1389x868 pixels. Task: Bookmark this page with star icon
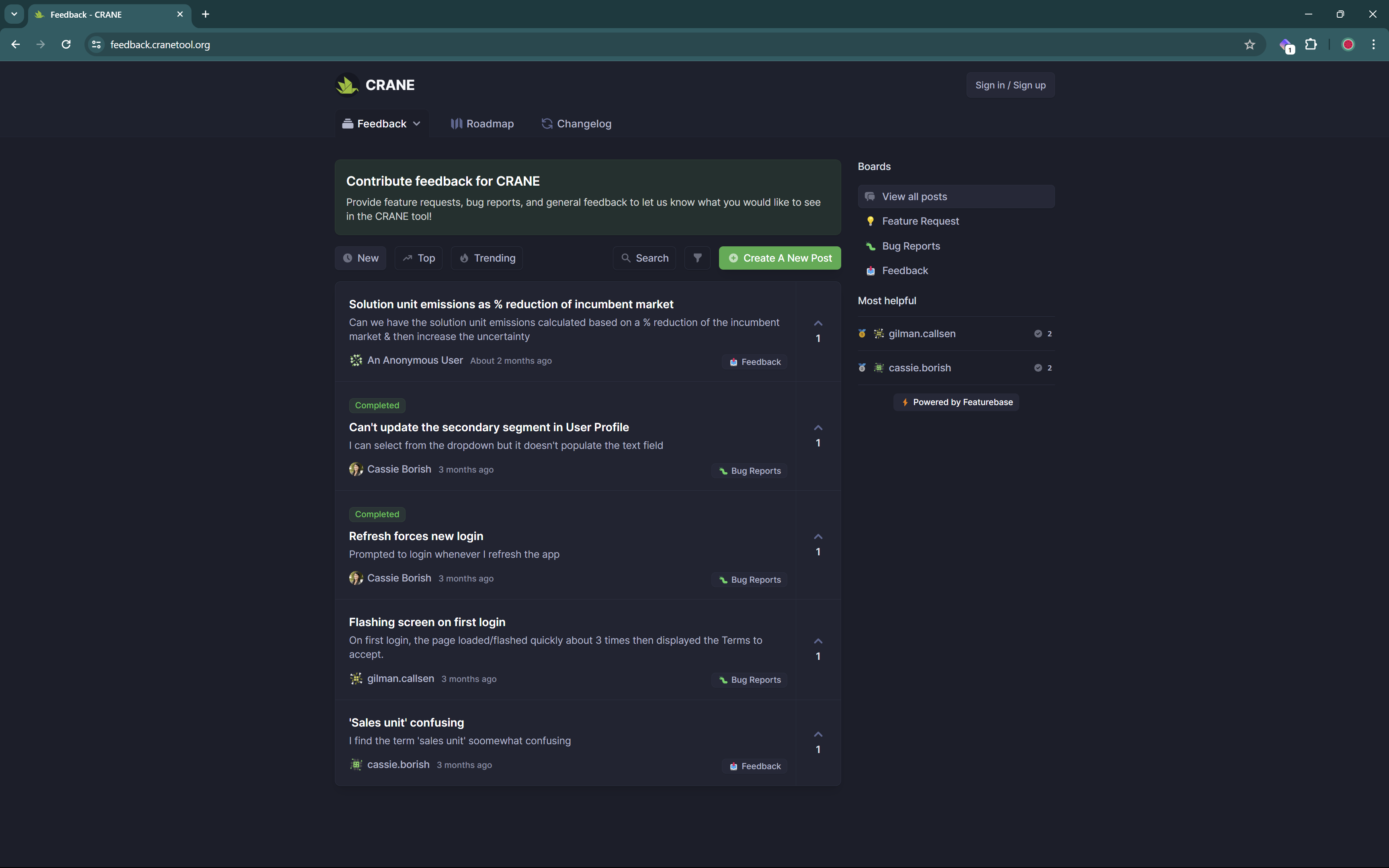point(1250,45)
